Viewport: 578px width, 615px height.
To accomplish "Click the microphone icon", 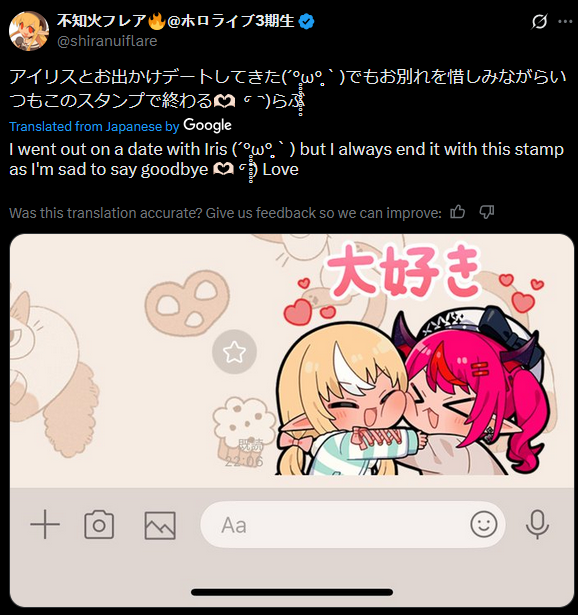I will [x=537, y=524].
